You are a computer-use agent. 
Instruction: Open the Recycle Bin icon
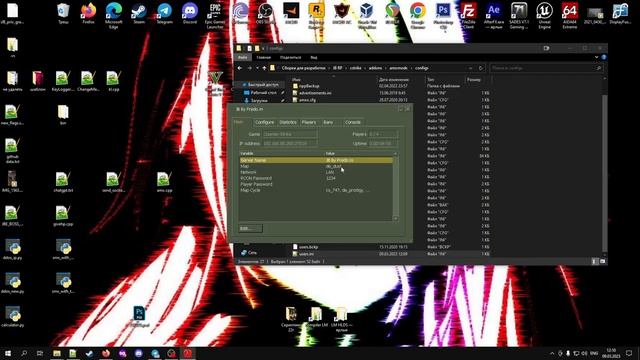click(x=63, y=13)
